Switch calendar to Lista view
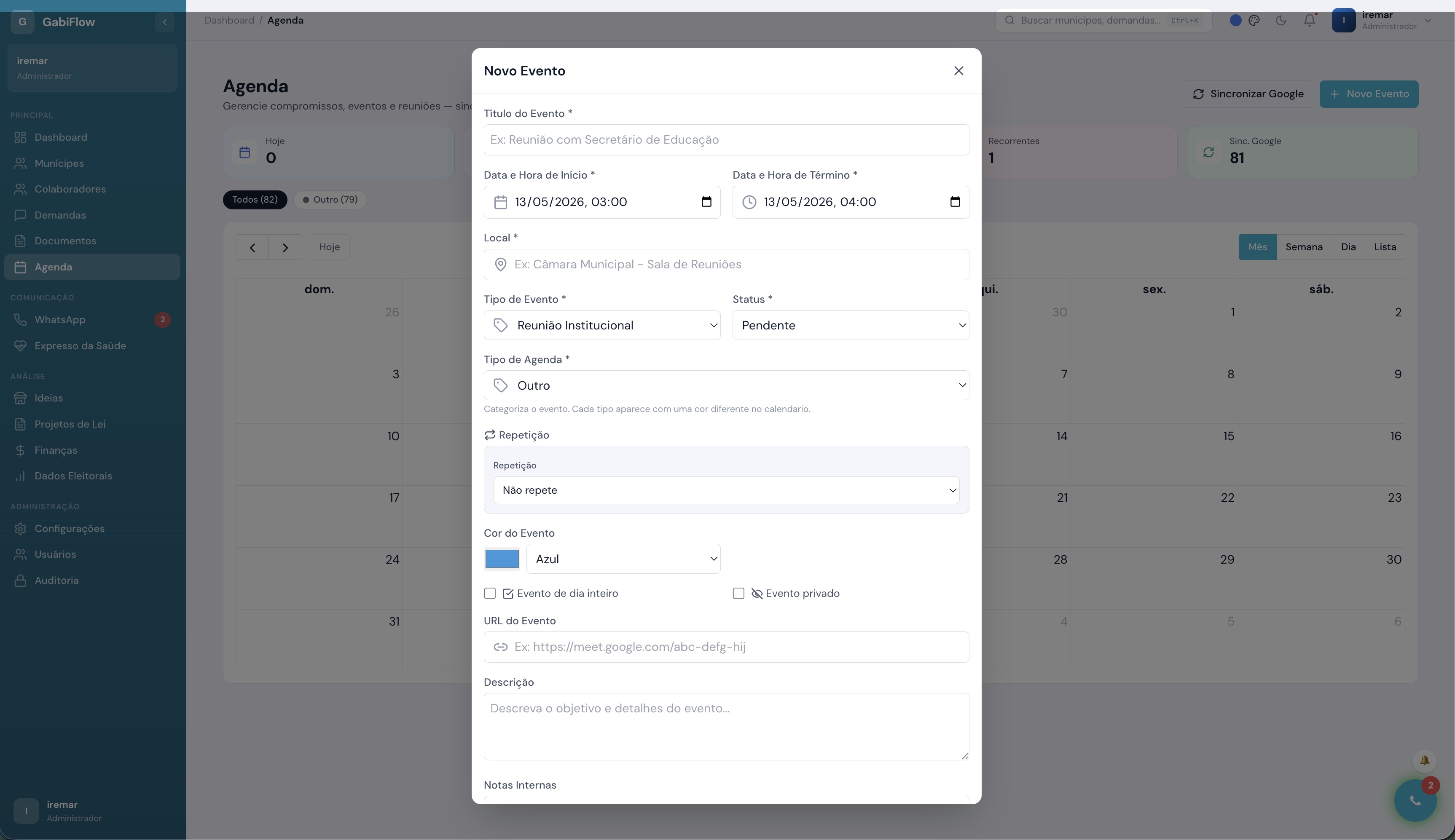The height and width of the screenshot is (840, 1455). 1385,247
